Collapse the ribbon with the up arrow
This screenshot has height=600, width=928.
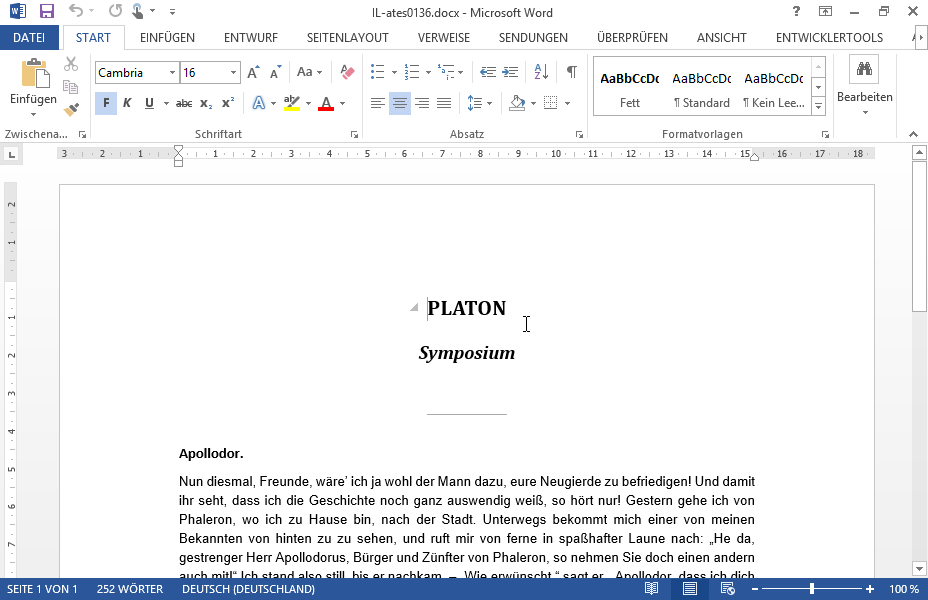913,134
